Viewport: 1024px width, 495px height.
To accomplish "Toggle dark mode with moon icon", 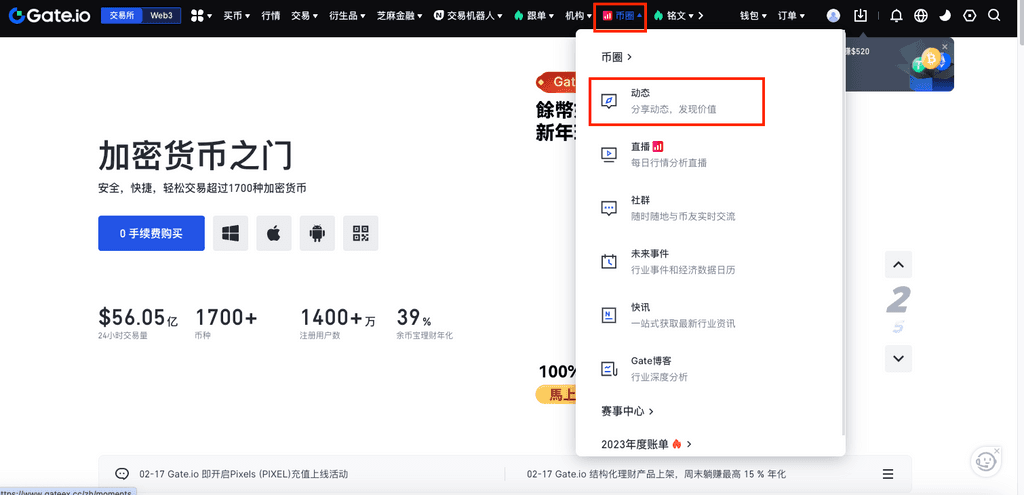I will tap(945, 16).
